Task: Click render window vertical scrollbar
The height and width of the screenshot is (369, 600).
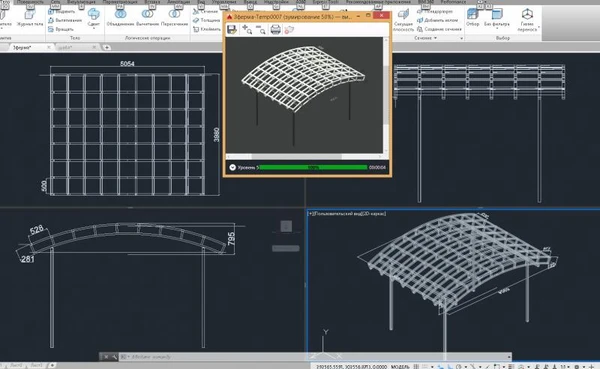Action: (x=386, y=95)
